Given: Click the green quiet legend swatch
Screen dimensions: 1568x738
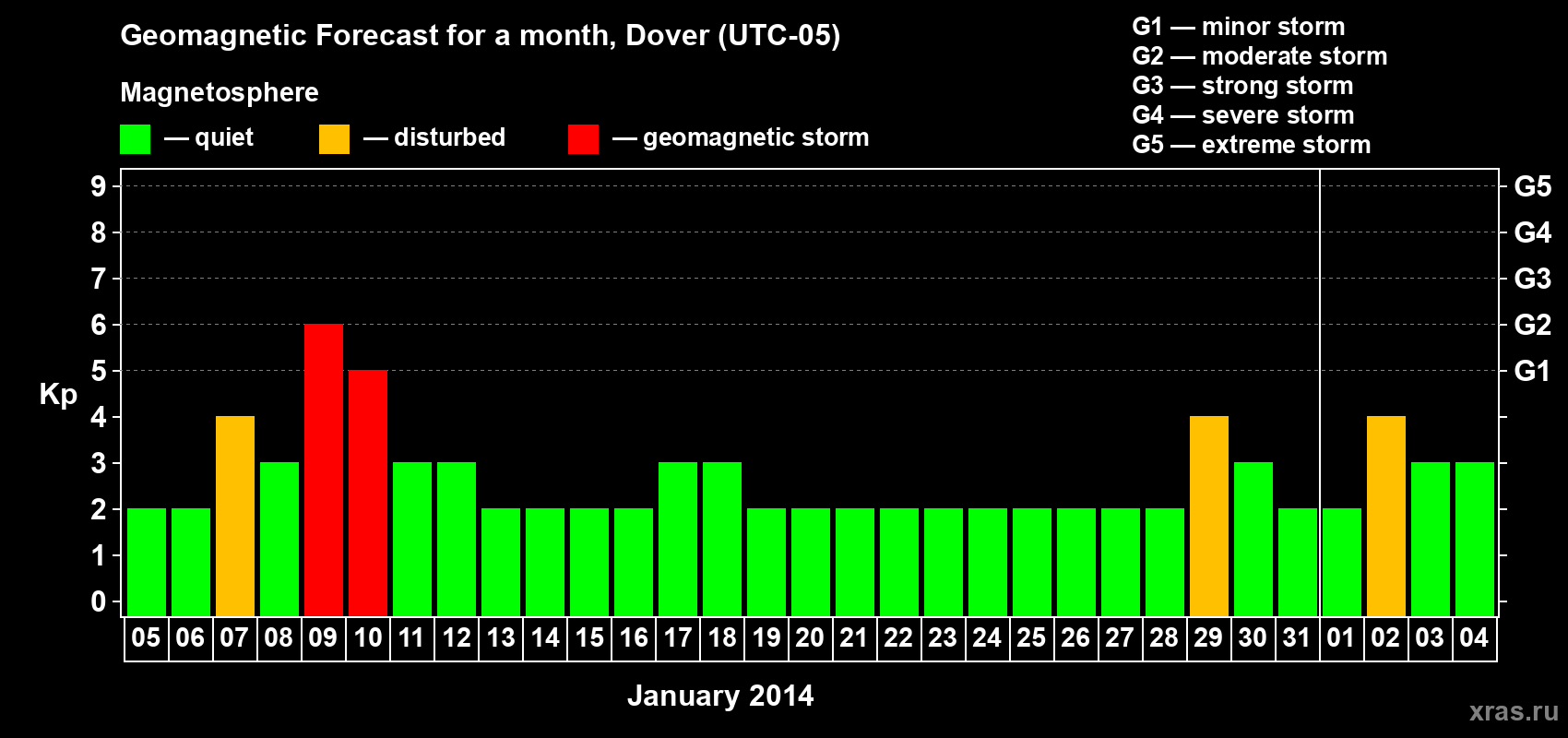Looking at the screenshot, I should 135,139.
